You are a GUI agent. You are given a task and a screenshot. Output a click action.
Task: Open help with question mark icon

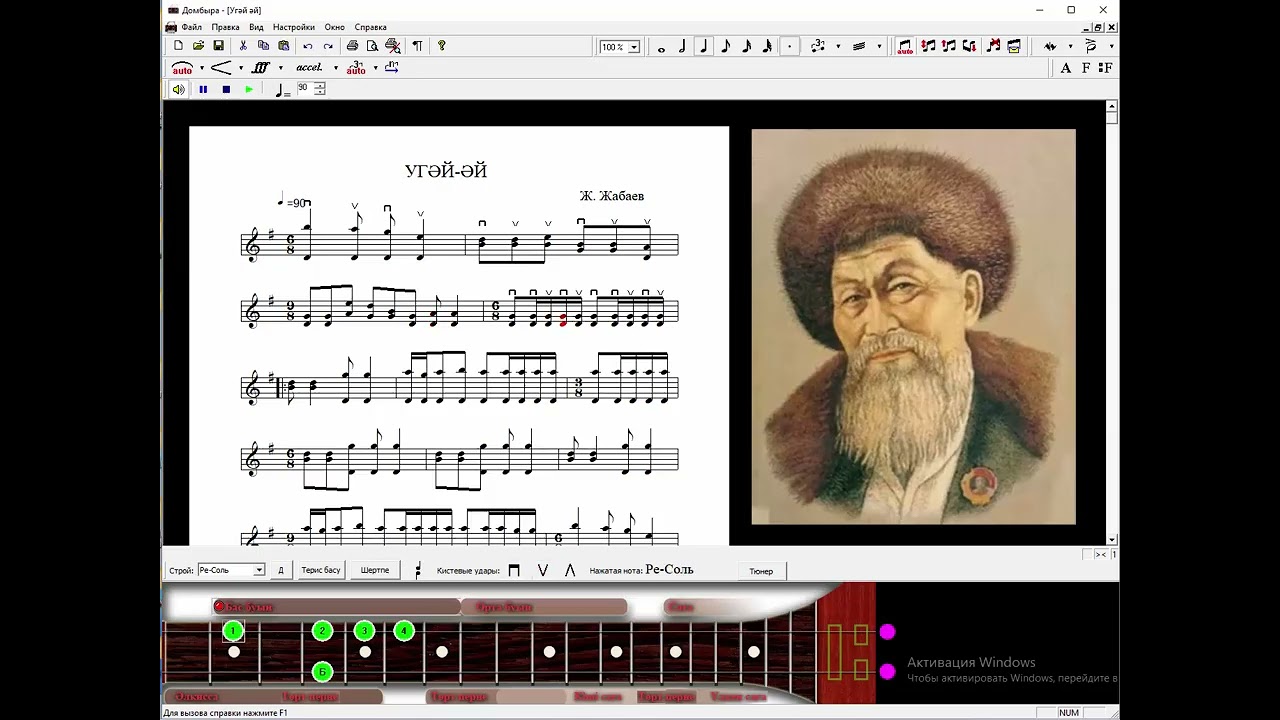[441, 46]
